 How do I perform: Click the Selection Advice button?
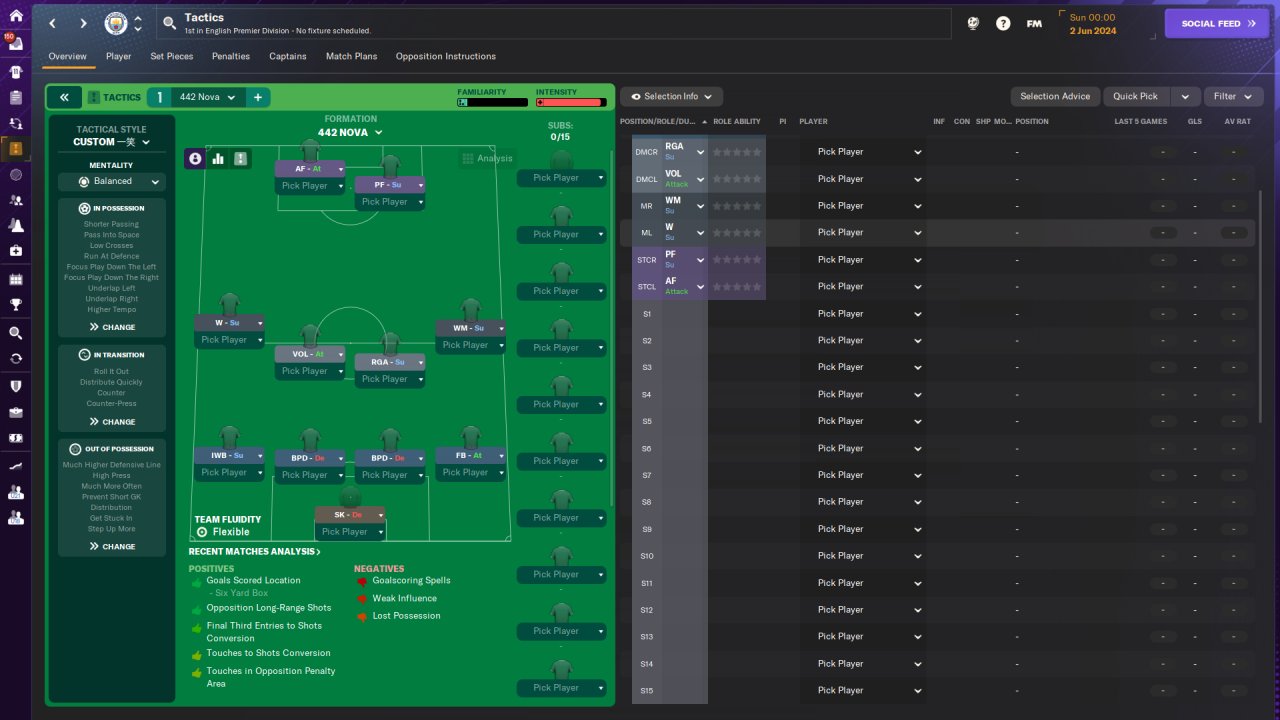(x=1055, y=96)
